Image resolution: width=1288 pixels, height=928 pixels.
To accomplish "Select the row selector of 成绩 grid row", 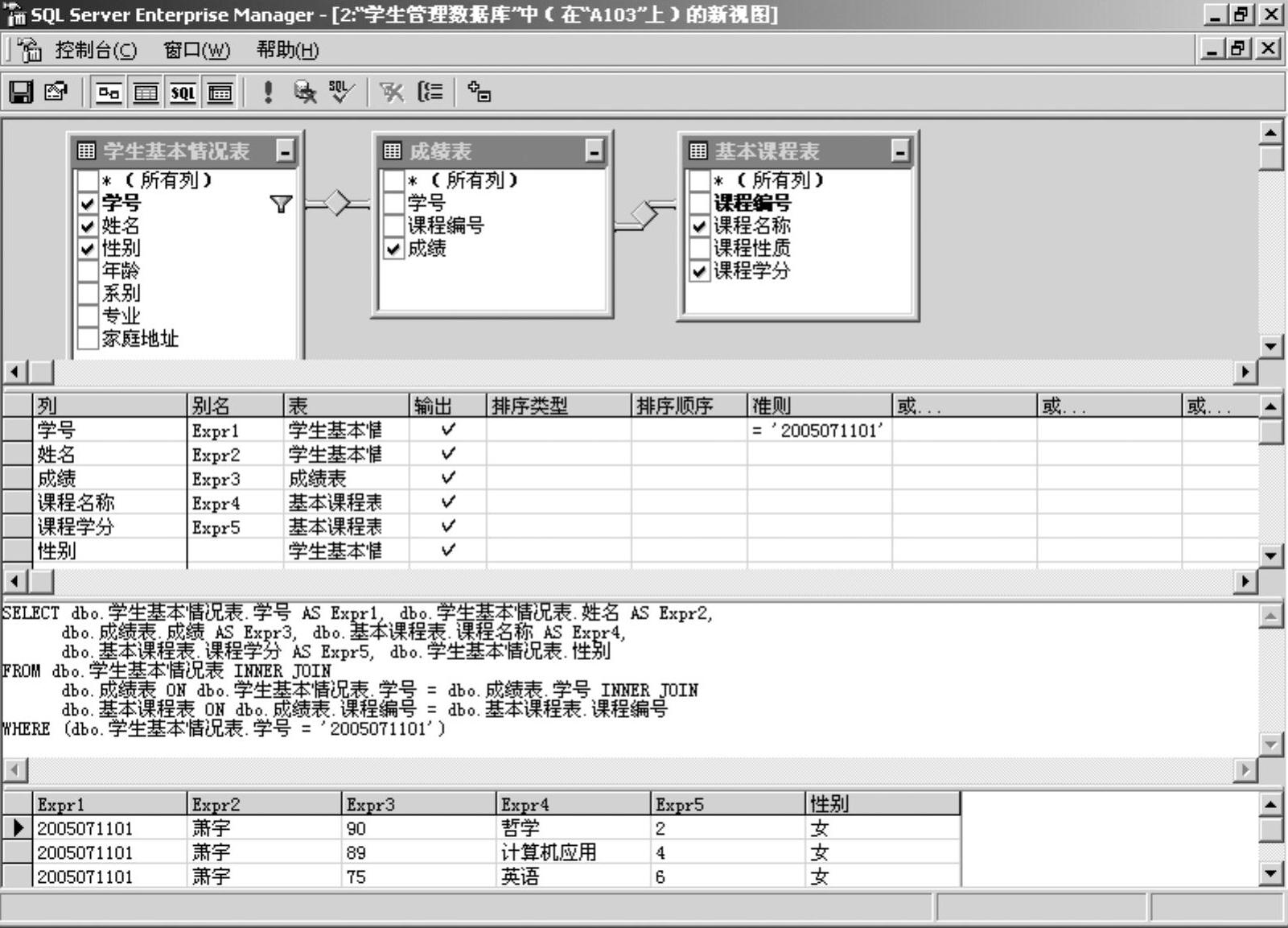I will (17, 478).
